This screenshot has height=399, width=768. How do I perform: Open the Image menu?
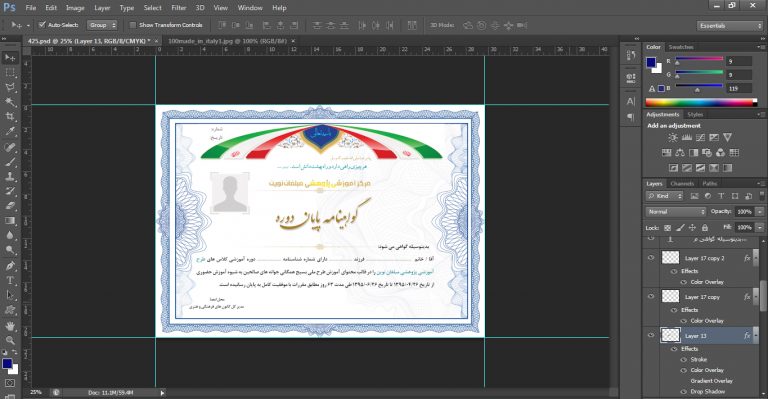(x=75, y=8)
